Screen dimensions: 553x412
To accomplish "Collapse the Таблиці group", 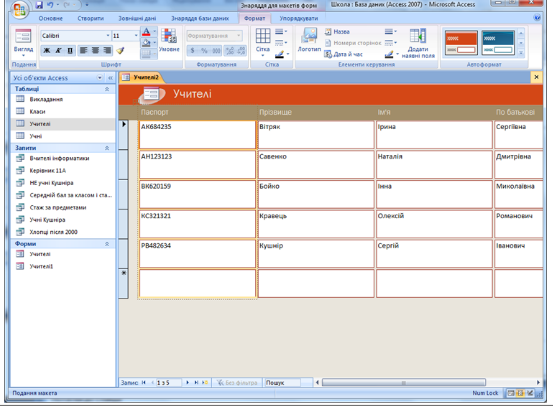I will [107, 89].
